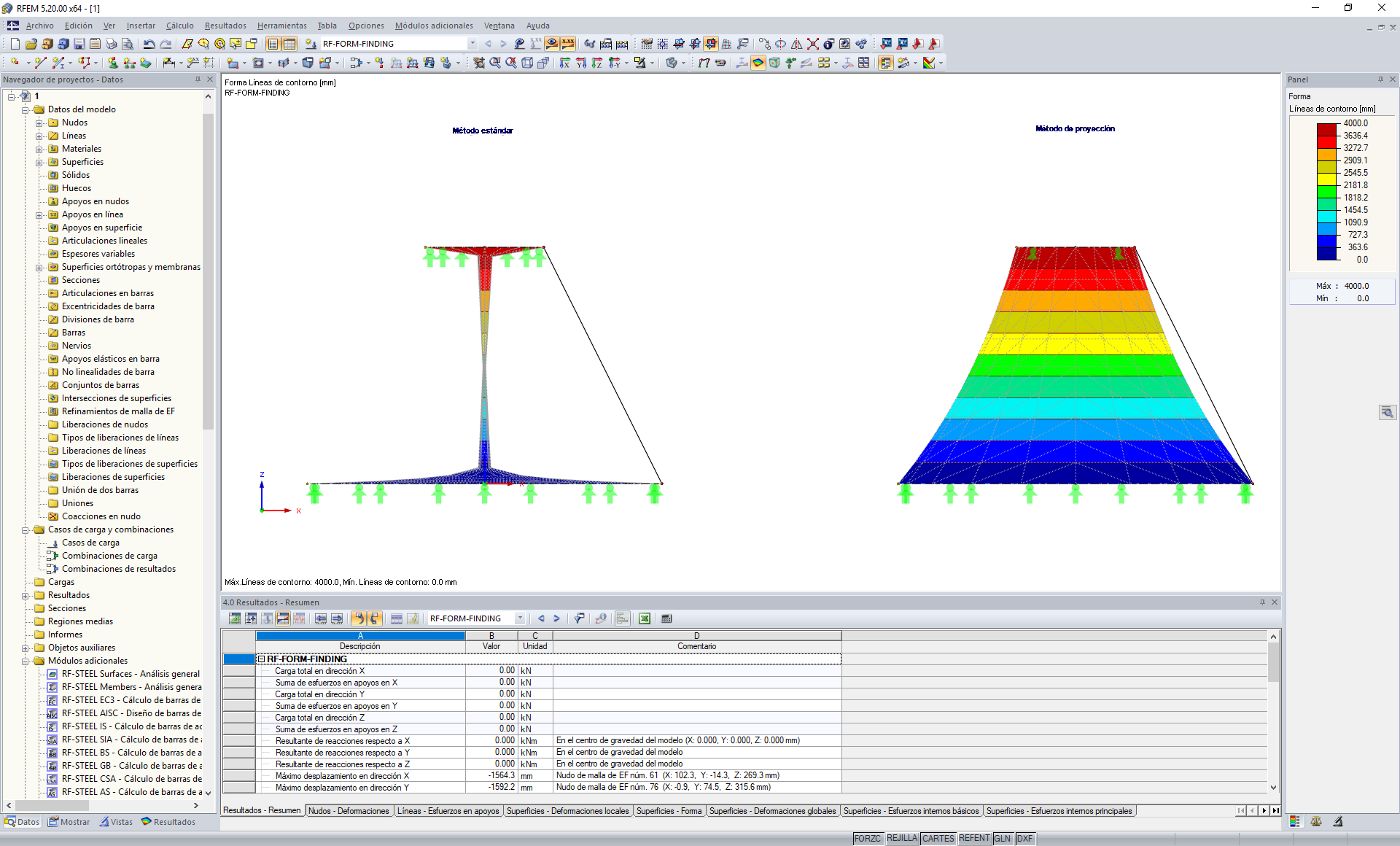Open the Mostrar navigator tab

point(69,822)
